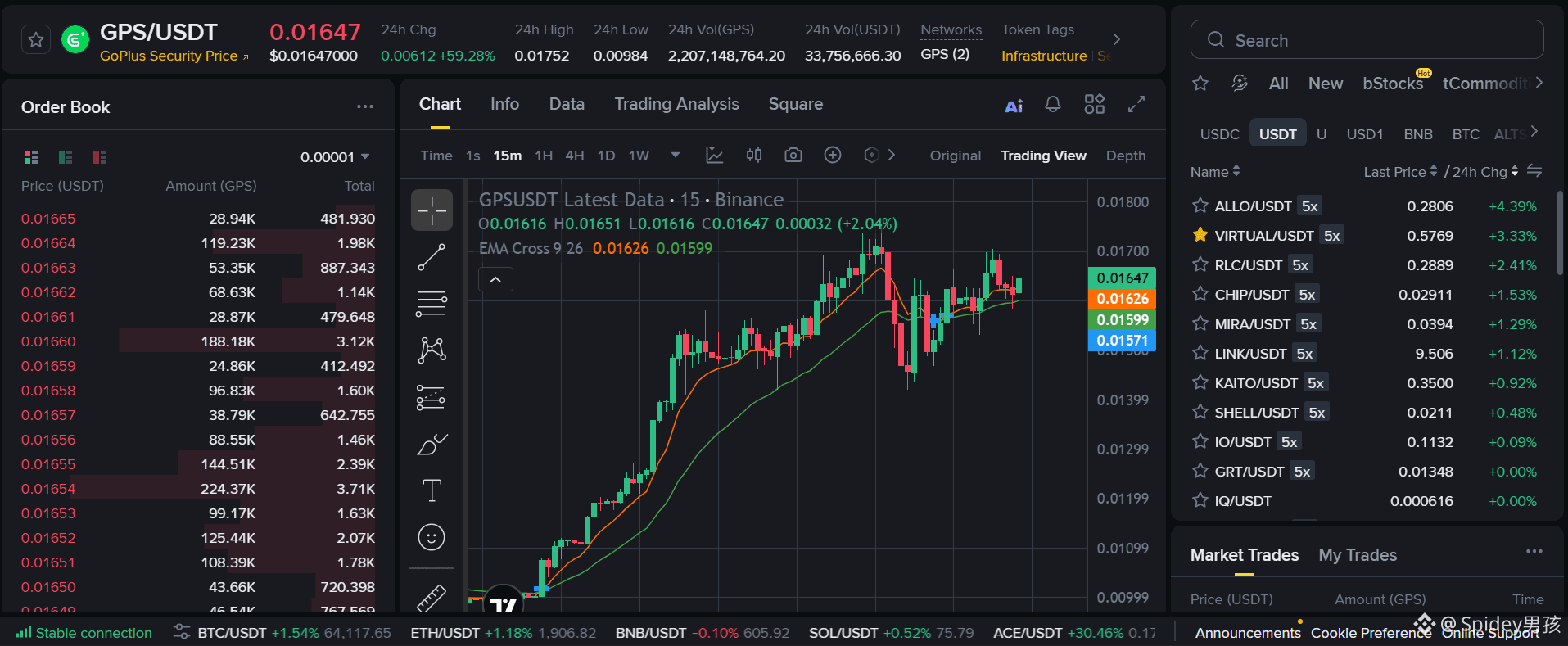Open the GoPlus Security Price link

(x=174, y=56)
